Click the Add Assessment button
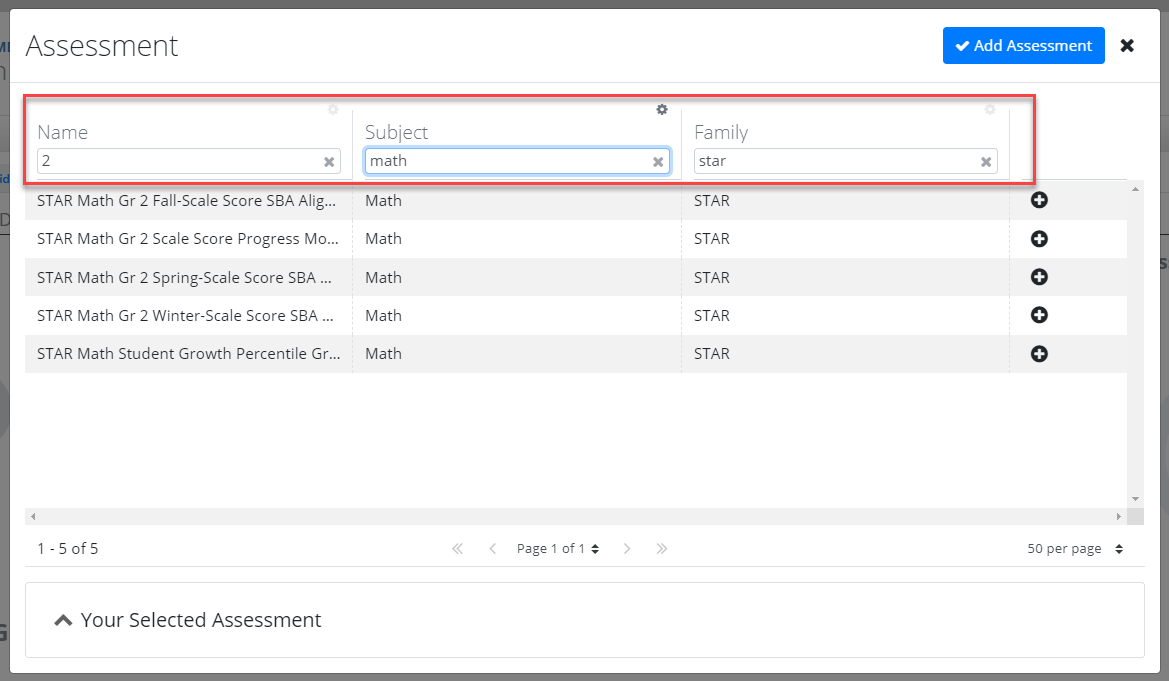Viewport: 1169px width, 681px height. pos(1024,45)
